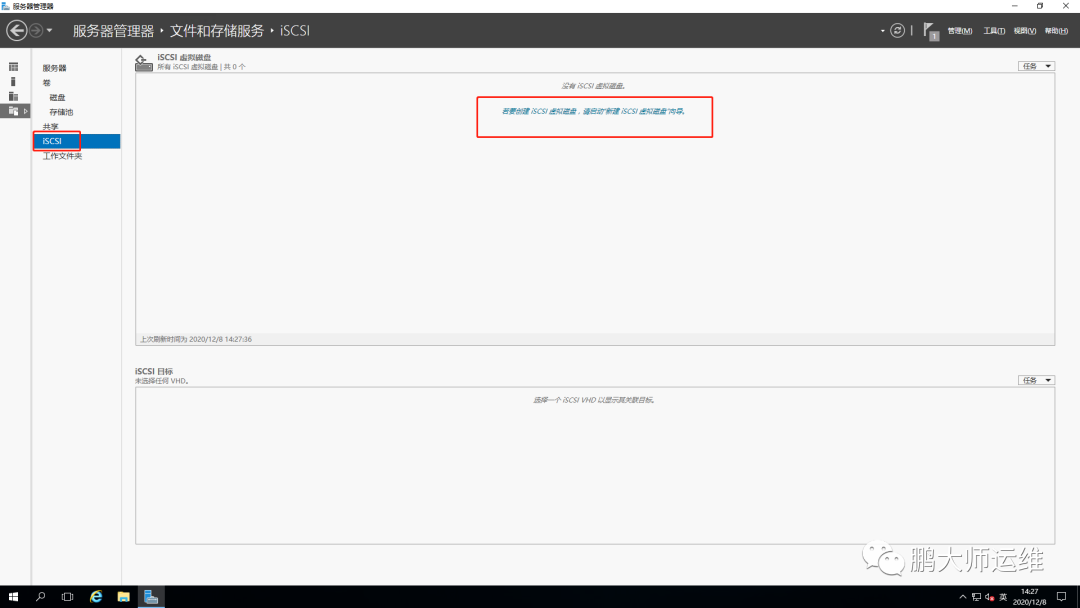
Task: Open 任务 dropdown for iSCSI virtual disks
Action: pos(1036,66)
